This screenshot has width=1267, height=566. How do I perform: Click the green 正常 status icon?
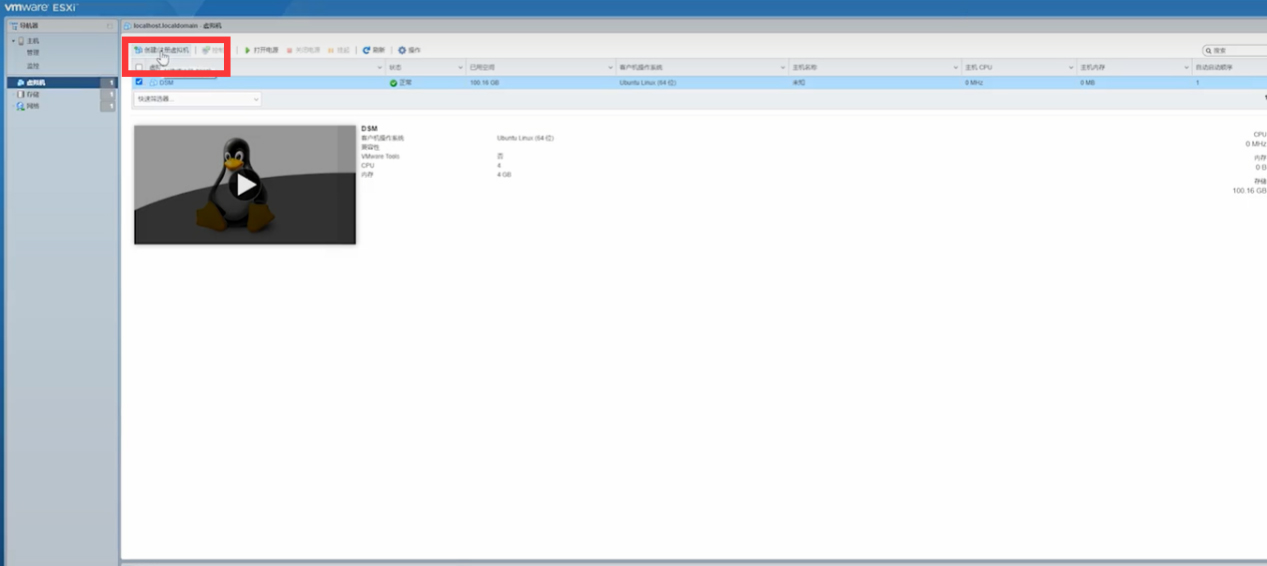pos(393,83)
